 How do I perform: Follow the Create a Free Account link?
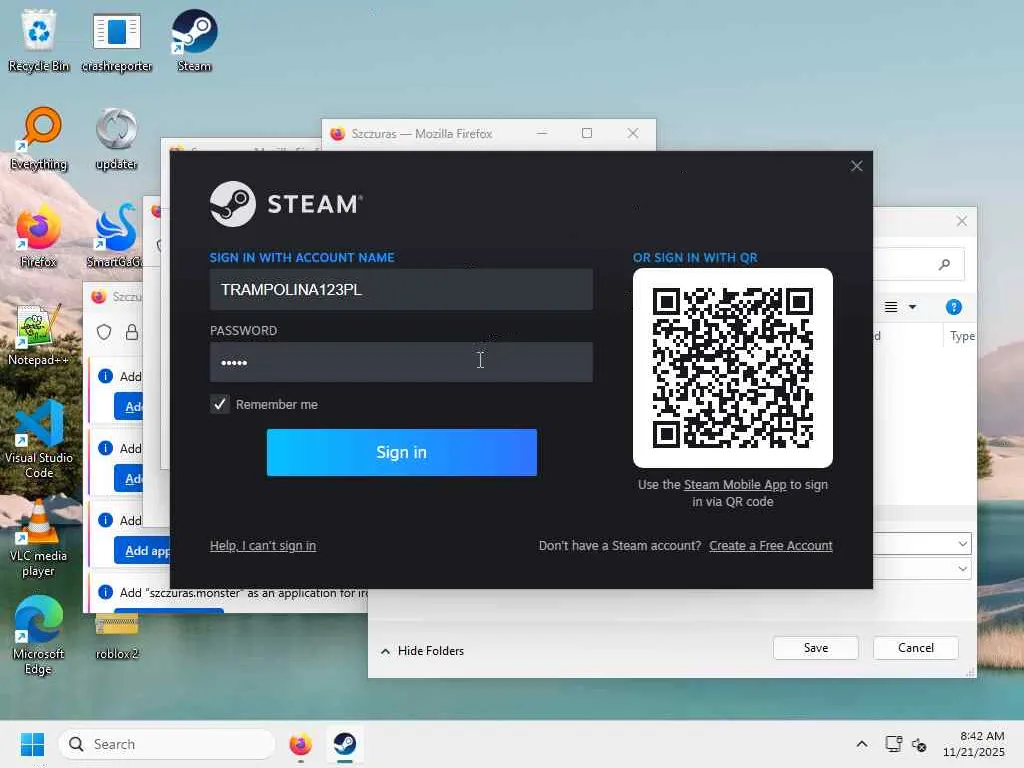[771, 545]
